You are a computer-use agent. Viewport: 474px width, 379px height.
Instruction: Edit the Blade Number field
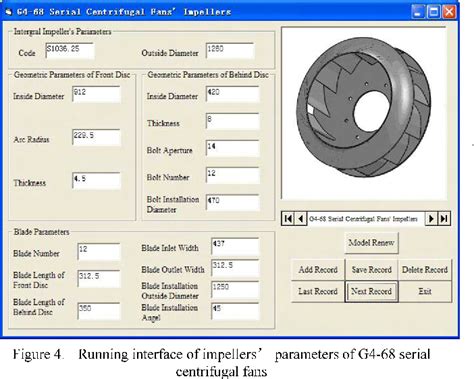[x=99, y=251]
